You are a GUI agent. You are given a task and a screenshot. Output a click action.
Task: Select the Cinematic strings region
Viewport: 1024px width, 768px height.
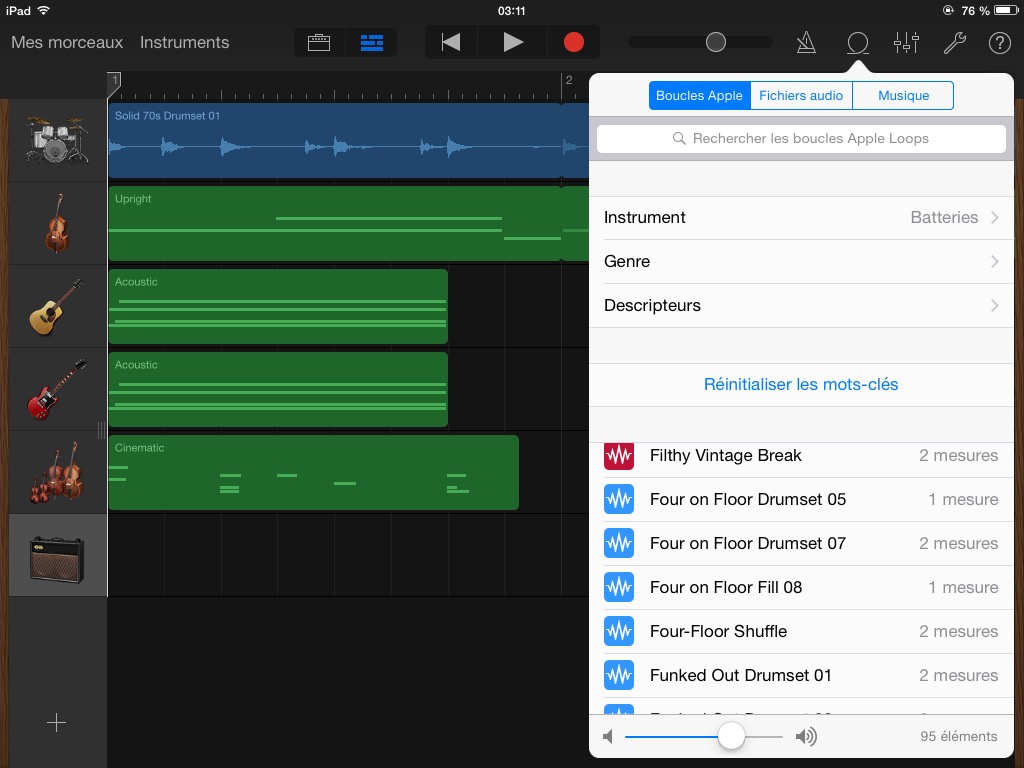(313, 472)
